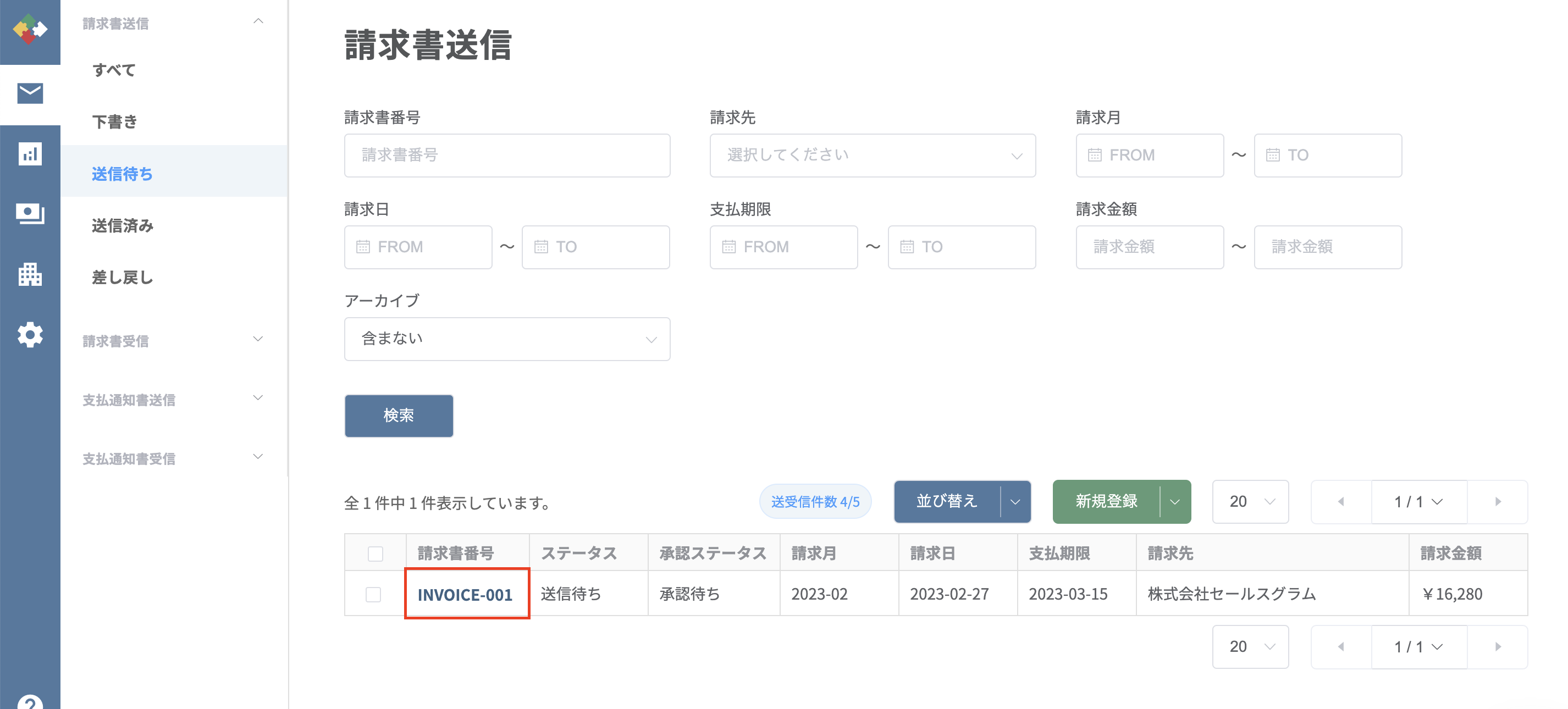1568x709 pixels.
Task: Focus the maximum 請求金額 input
Action: [1328, 247]
